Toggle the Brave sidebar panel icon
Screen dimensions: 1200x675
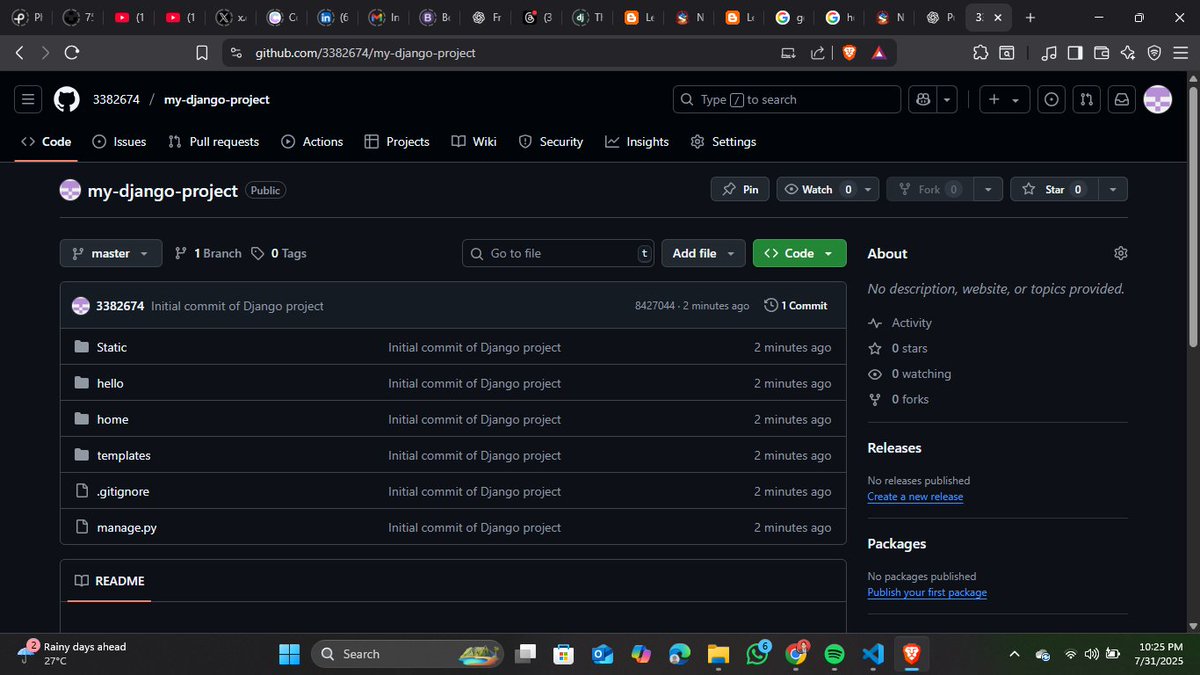1075,53
